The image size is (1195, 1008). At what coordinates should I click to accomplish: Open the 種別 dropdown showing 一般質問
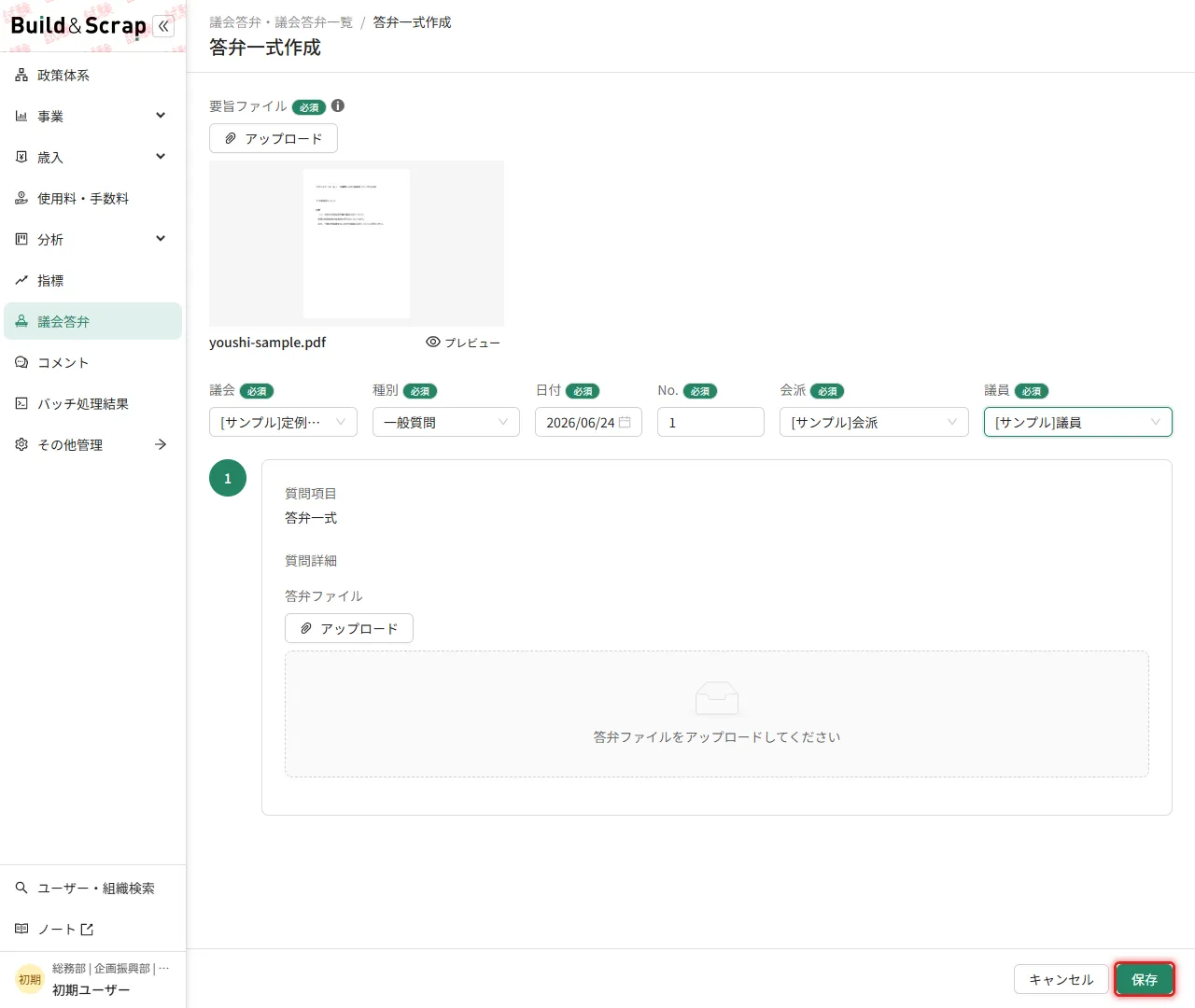pos(446,422)
